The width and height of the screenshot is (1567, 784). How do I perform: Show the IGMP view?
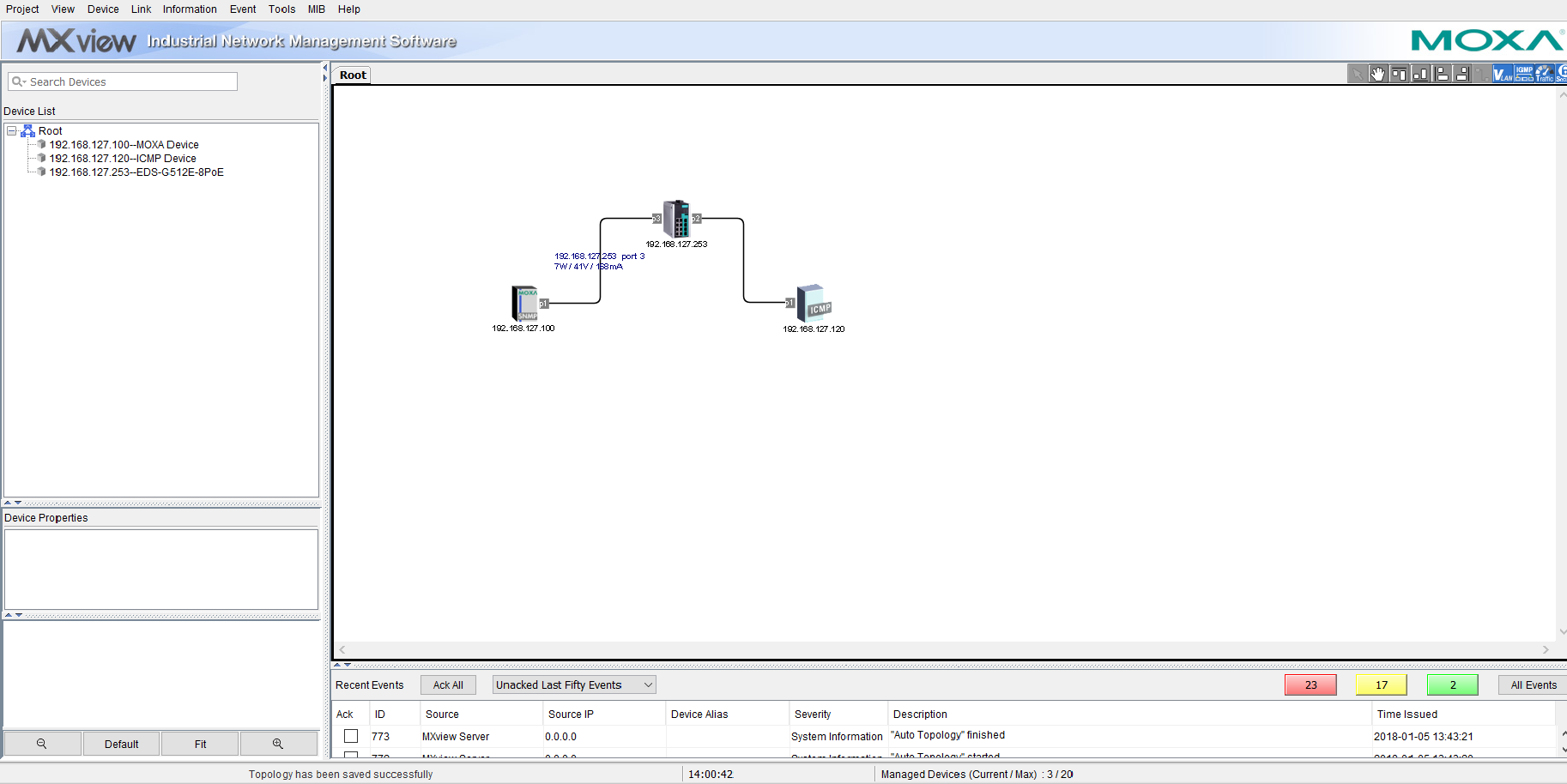[1524, 74]
